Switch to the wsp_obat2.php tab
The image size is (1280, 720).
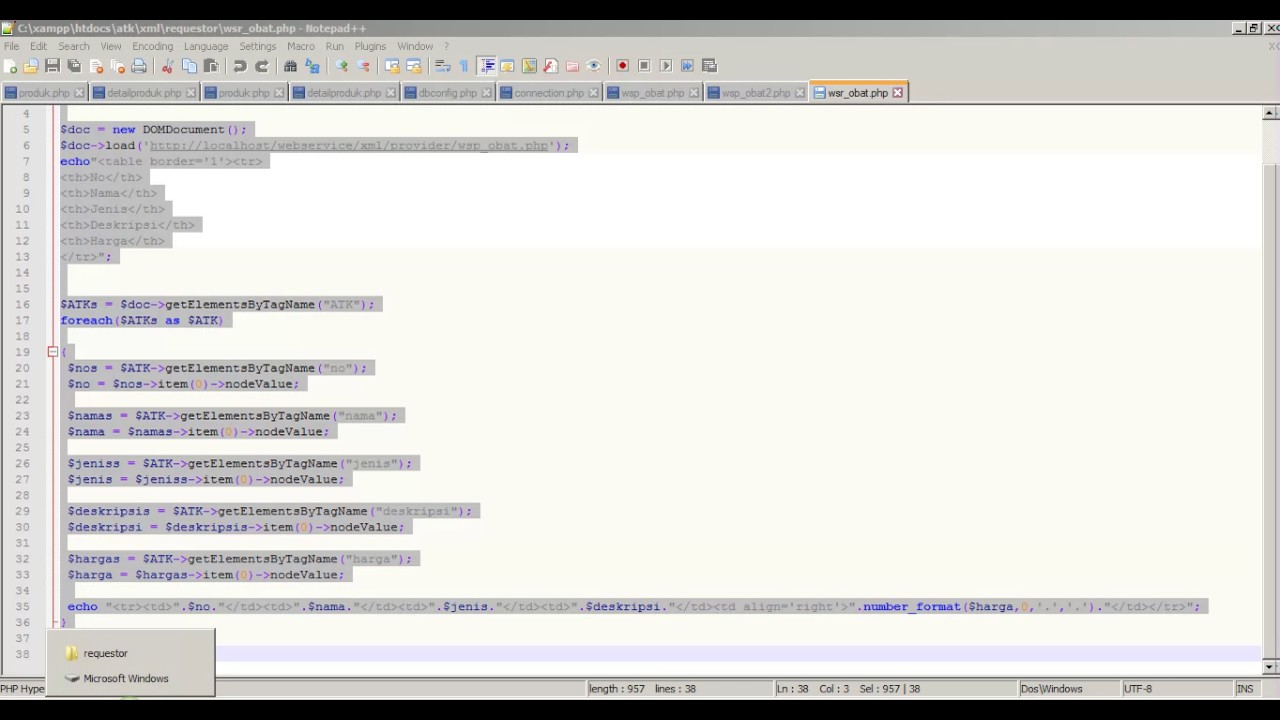click(x=756, y=93)
